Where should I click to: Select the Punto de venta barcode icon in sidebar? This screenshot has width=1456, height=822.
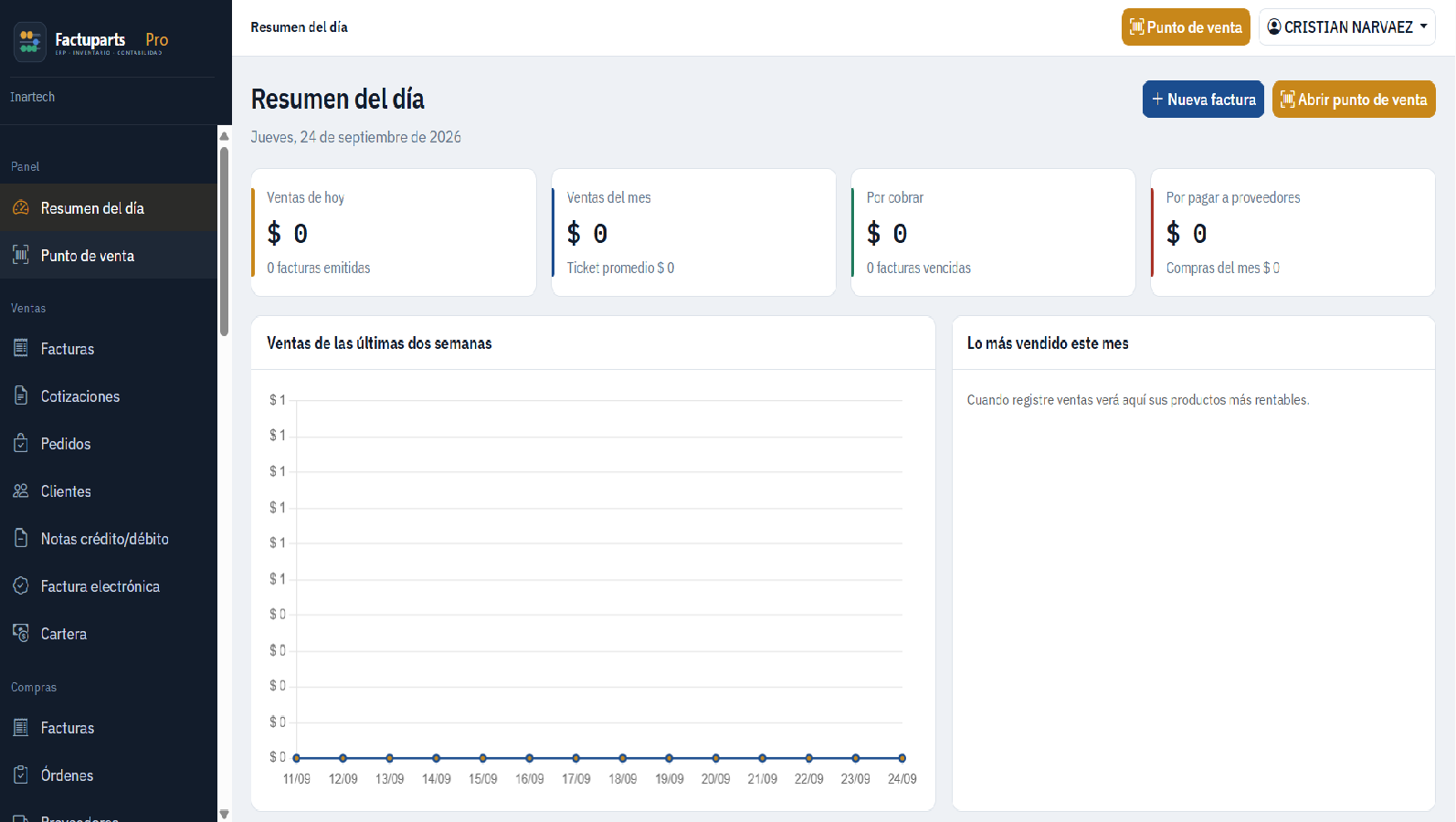[x=21, y=256]
